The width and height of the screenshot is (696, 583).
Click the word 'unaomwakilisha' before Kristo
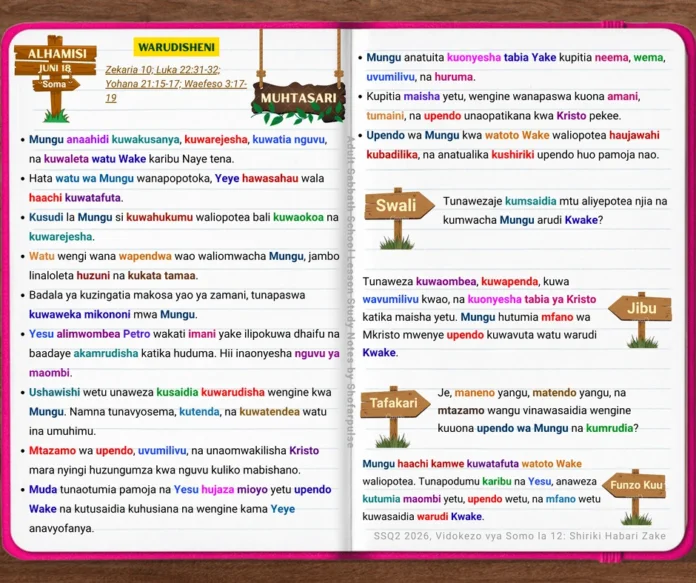click(245, 451)
